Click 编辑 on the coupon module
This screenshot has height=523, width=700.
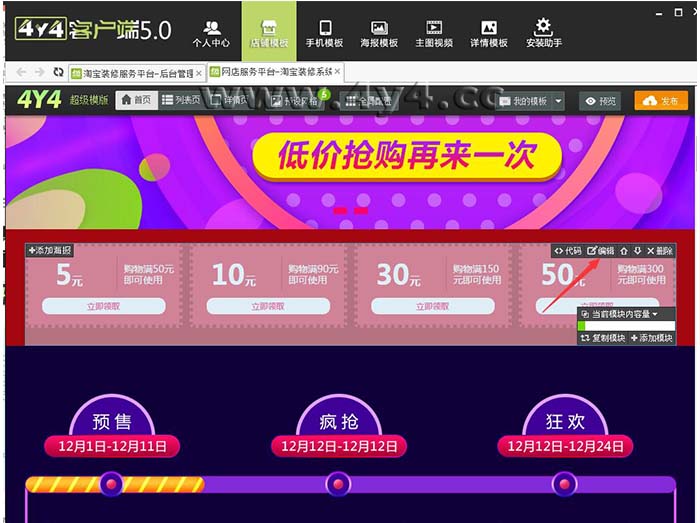coord(600,251)
